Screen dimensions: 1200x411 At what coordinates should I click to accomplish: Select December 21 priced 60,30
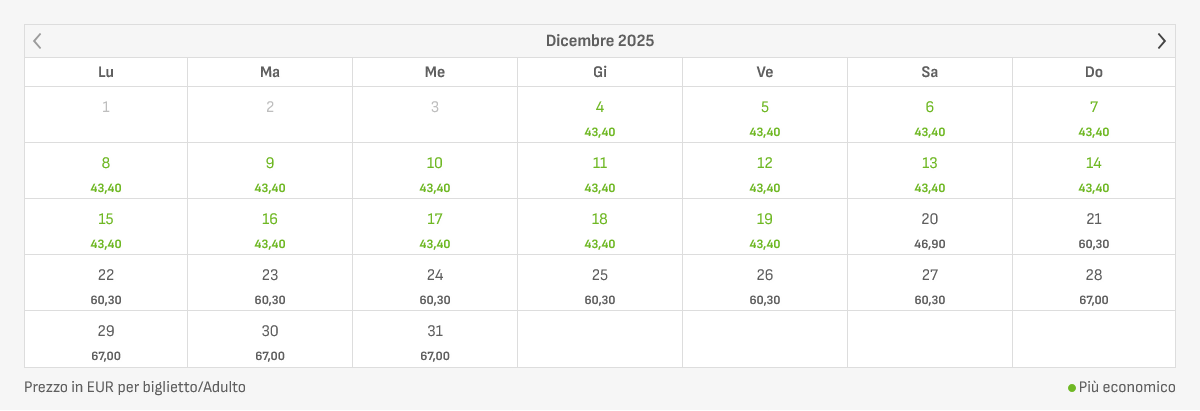click(x=1094, y=227)
